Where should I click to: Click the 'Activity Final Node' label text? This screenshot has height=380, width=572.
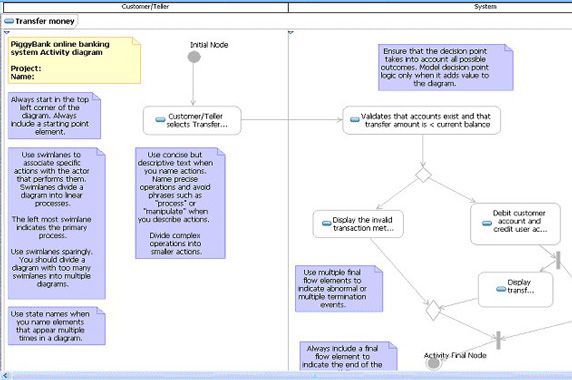pos(455,355)
